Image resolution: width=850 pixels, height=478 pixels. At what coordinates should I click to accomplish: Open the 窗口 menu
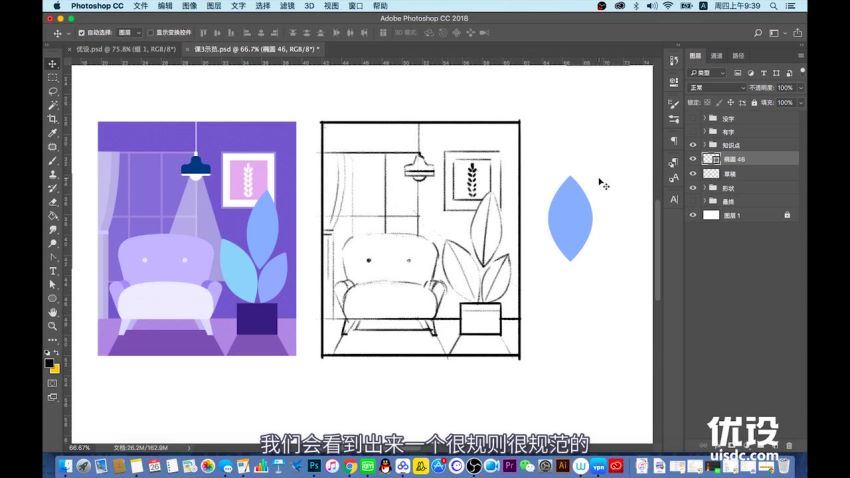coord(356,6)
